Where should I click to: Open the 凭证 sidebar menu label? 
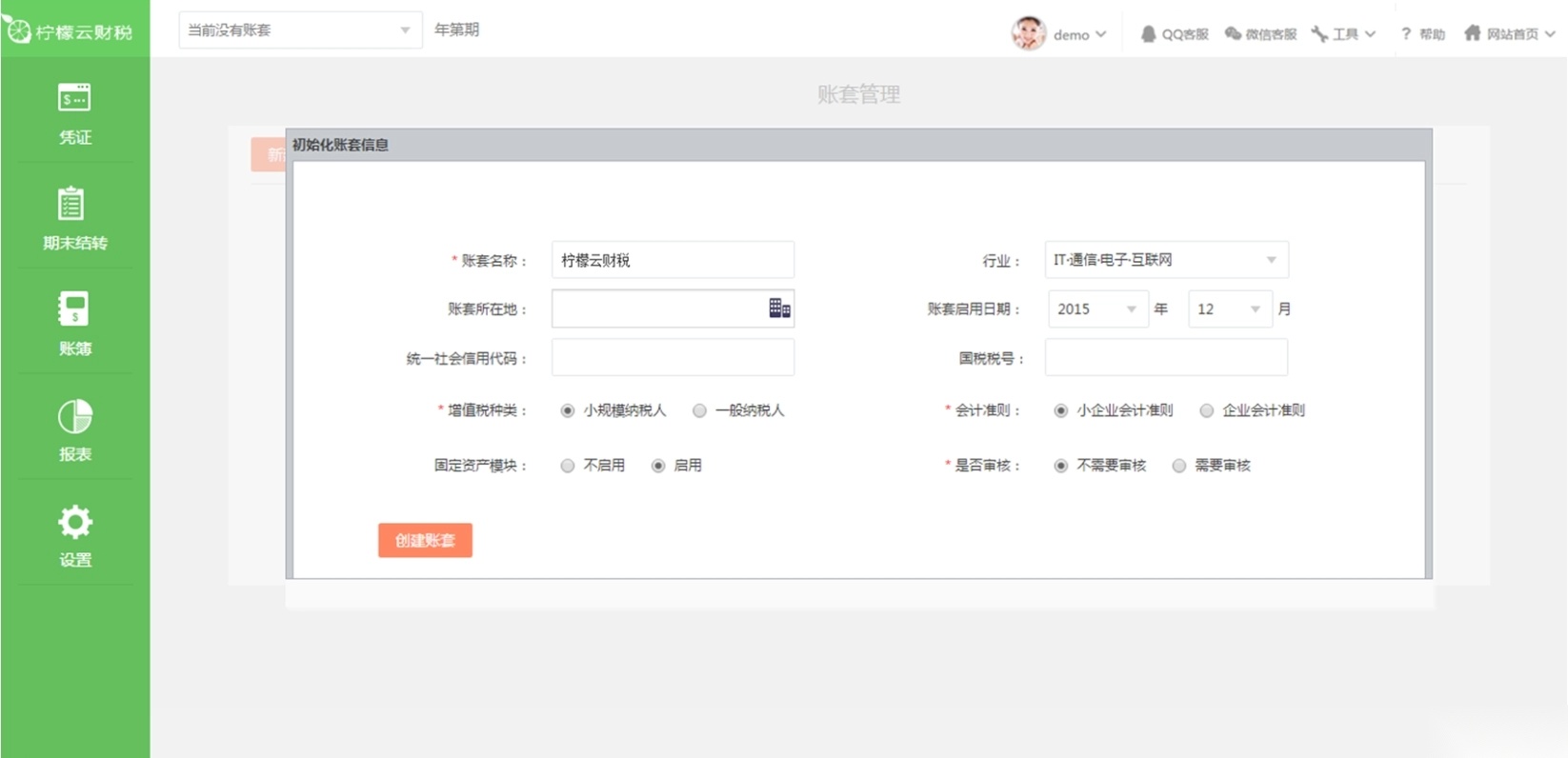(x=75, y=137)
